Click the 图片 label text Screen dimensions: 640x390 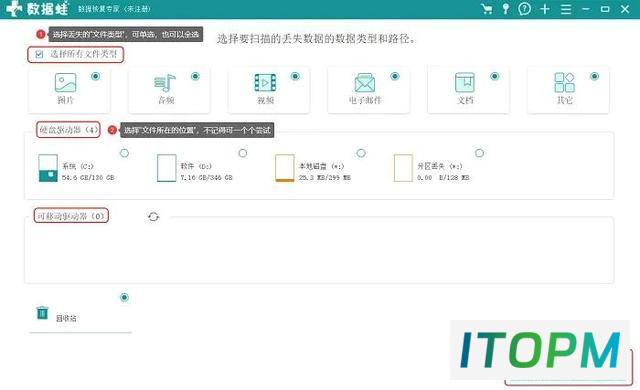coord(65,100)
